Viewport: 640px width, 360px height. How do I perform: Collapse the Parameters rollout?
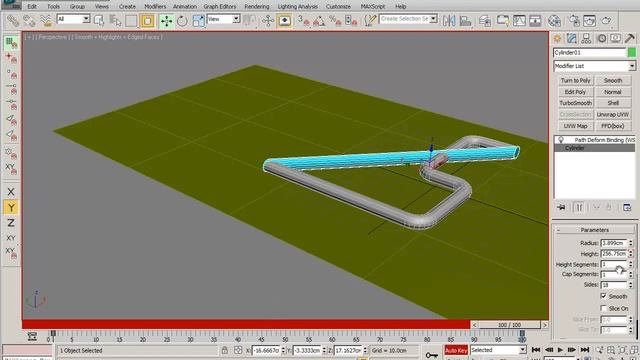594,230
